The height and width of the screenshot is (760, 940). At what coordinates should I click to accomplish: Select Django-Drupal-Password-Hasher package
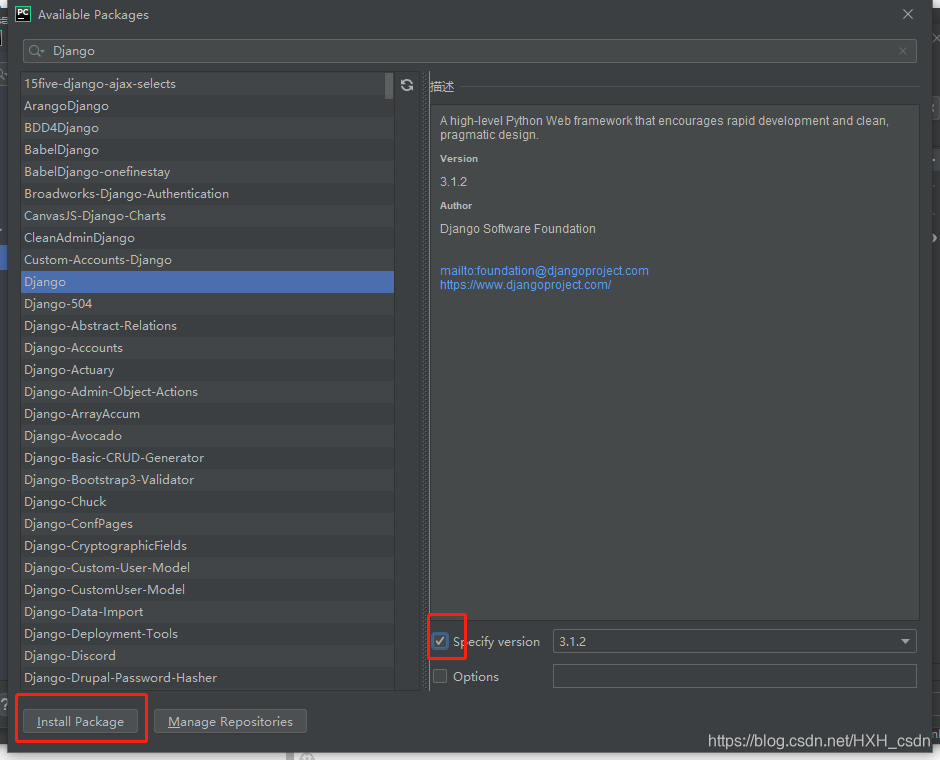pos(207,678)
